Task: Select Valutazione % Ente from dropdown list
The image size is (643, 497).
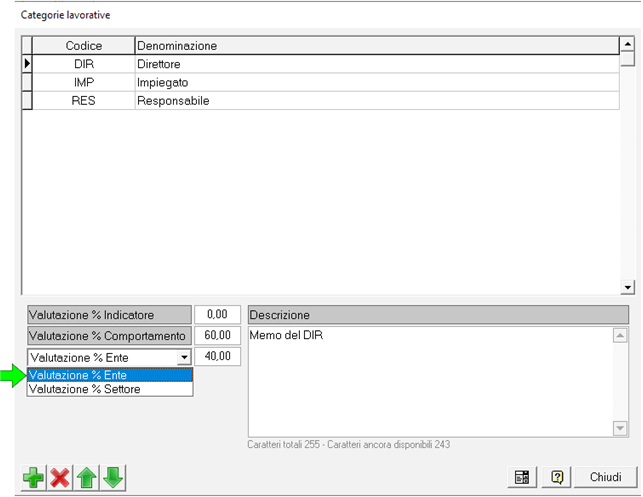Action: (109, 375)
